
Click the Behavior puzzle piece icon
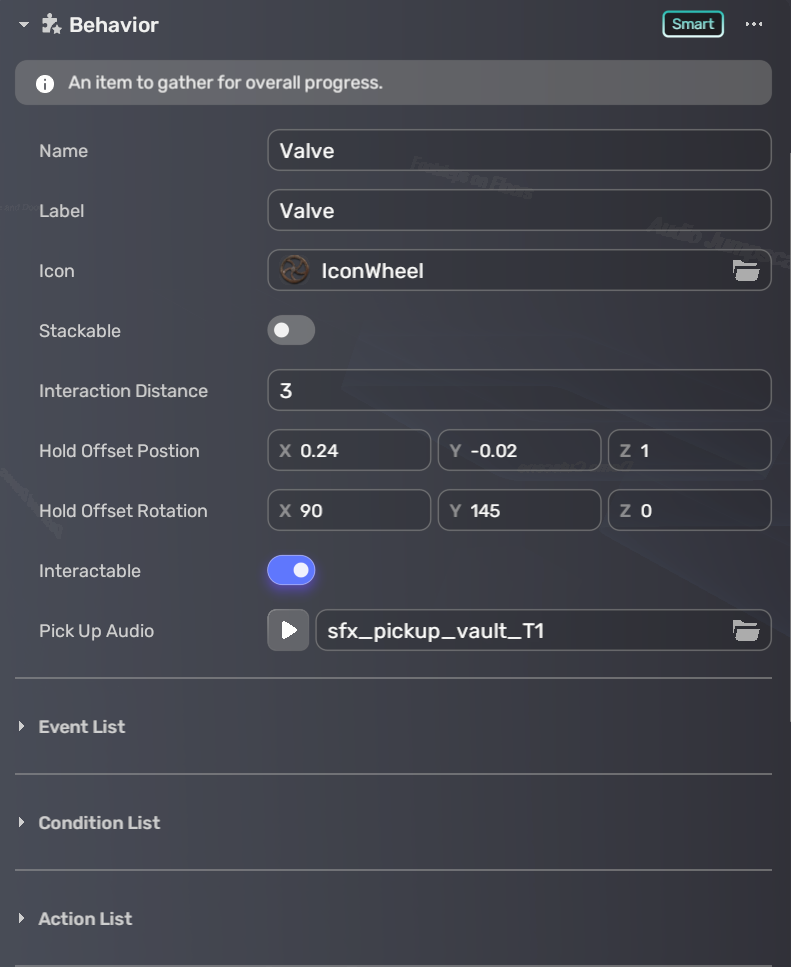tap(52, 25)
